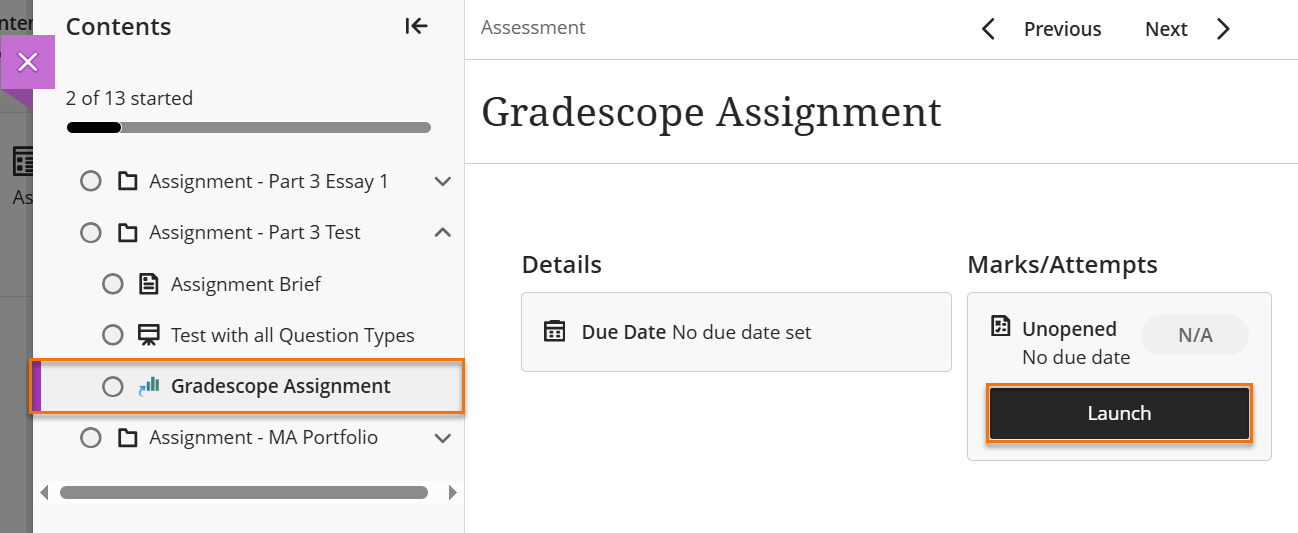Screen dimensions: 1298x533
Task: Collapse the Contents panel with arrow icon
Action: [x=416, y=27]
